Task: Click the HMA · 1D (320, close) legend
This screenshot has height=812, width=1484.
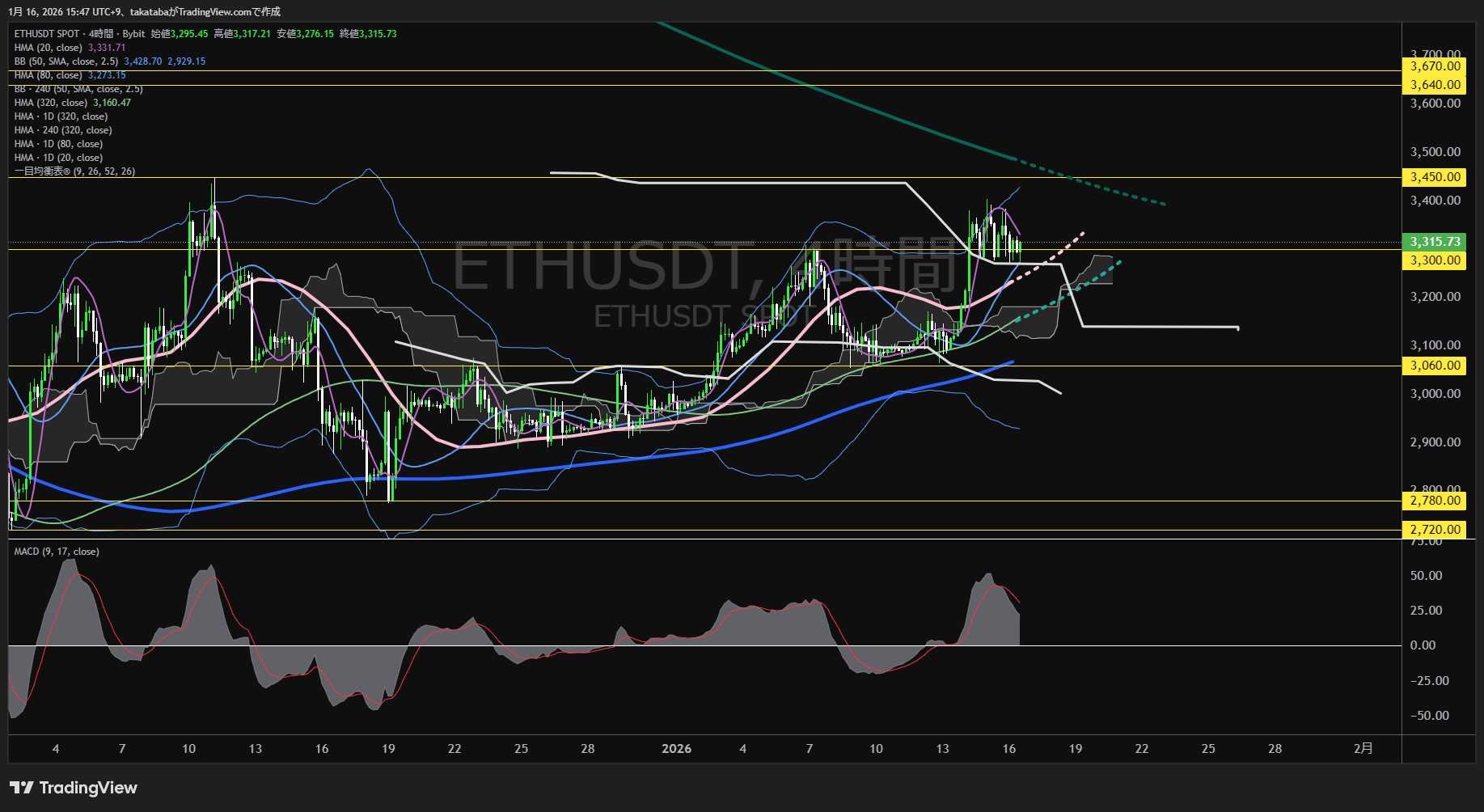Action: (x=61, y=116)
